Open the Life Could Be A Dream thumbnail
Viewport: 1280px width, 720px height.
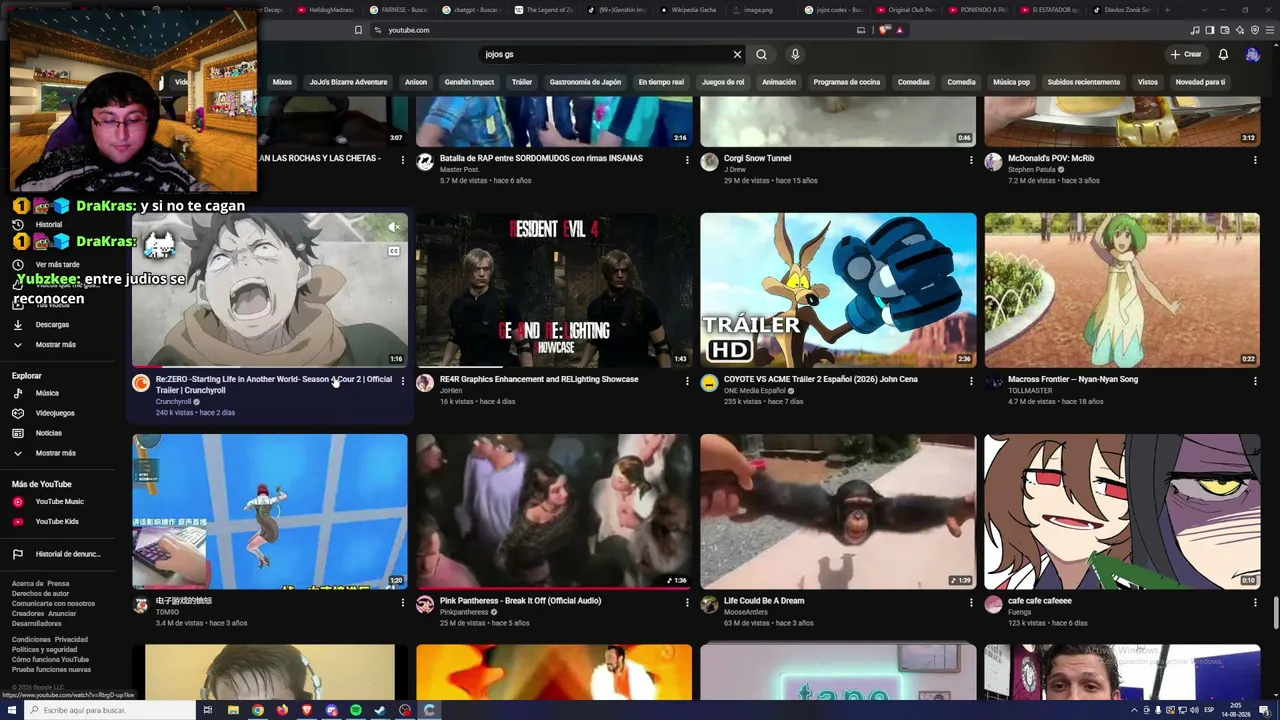click(838, 511)
